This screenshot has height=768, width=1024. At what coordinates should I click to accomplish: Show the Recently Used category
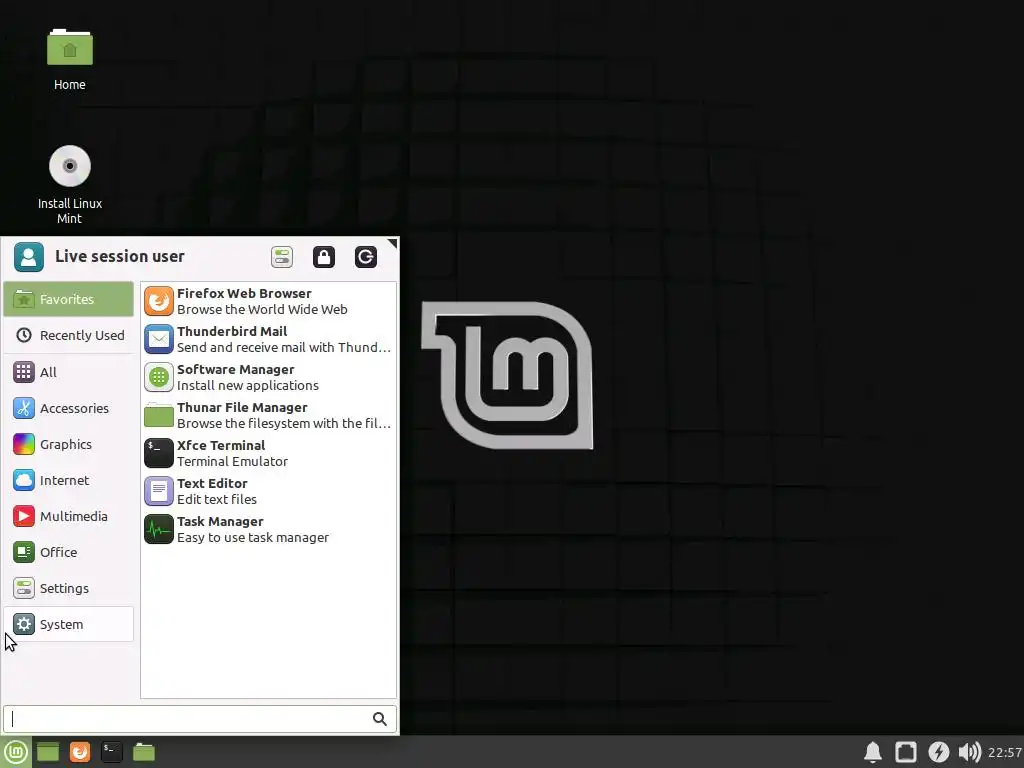point(69,335)
